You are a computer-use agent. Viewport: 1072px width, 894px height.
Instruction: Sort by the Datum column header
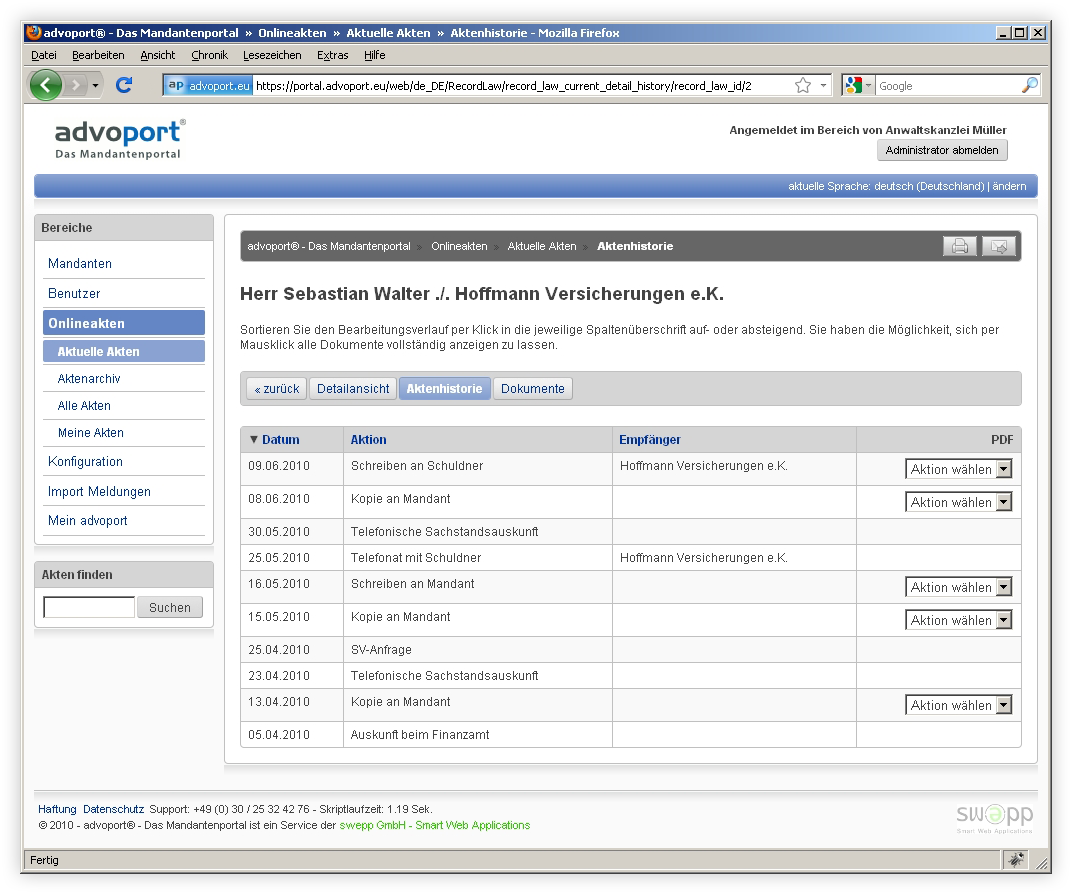click(280, 439)
